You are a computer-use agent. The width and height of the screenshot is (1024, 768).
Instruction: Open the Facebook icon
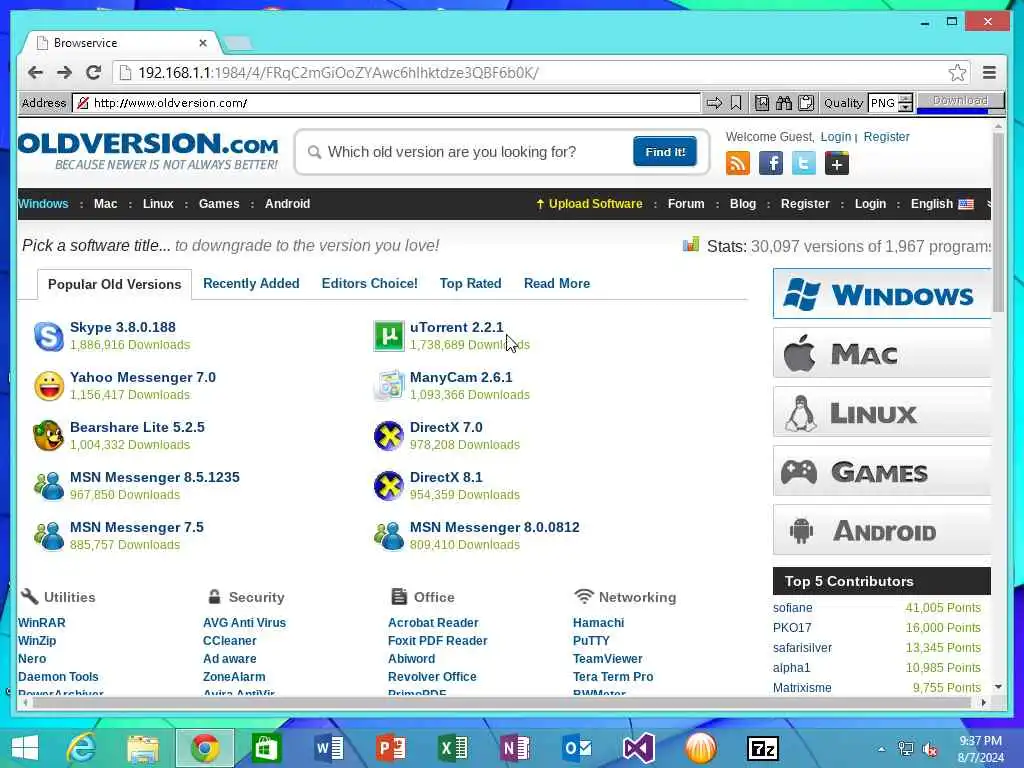pos(771,163)
